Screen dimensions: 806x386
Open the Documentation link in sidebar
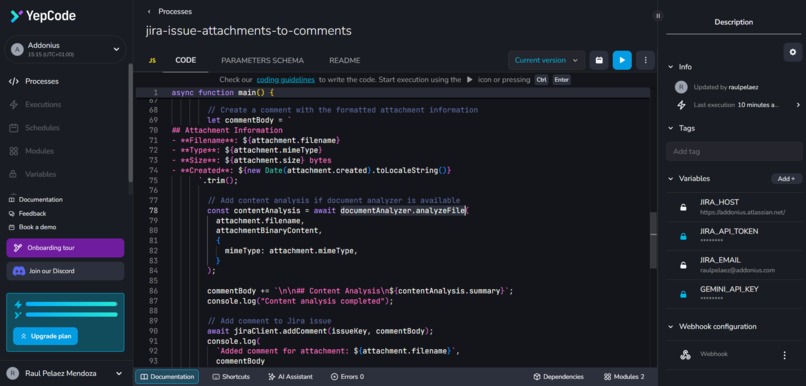(35, 199)
